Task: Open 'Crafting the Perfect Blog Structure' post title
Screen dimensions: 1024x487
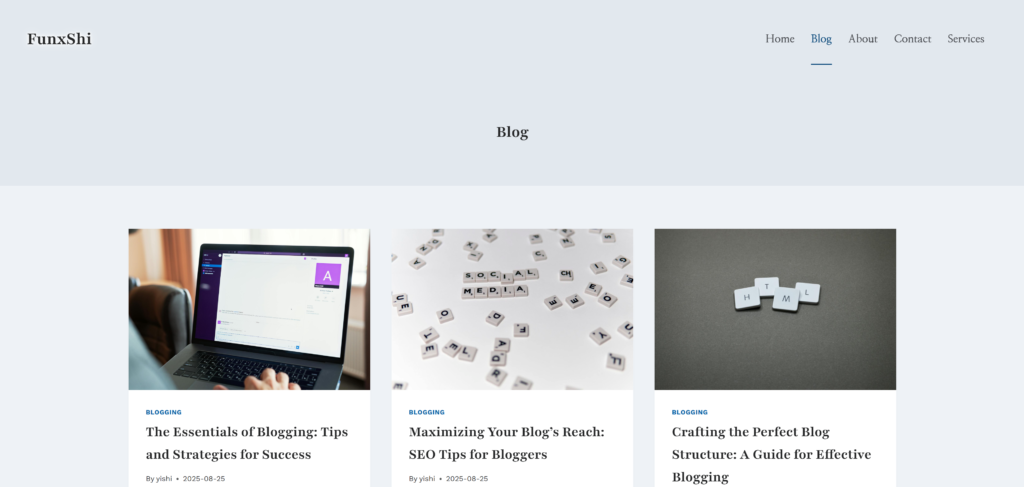Action: 771,454
